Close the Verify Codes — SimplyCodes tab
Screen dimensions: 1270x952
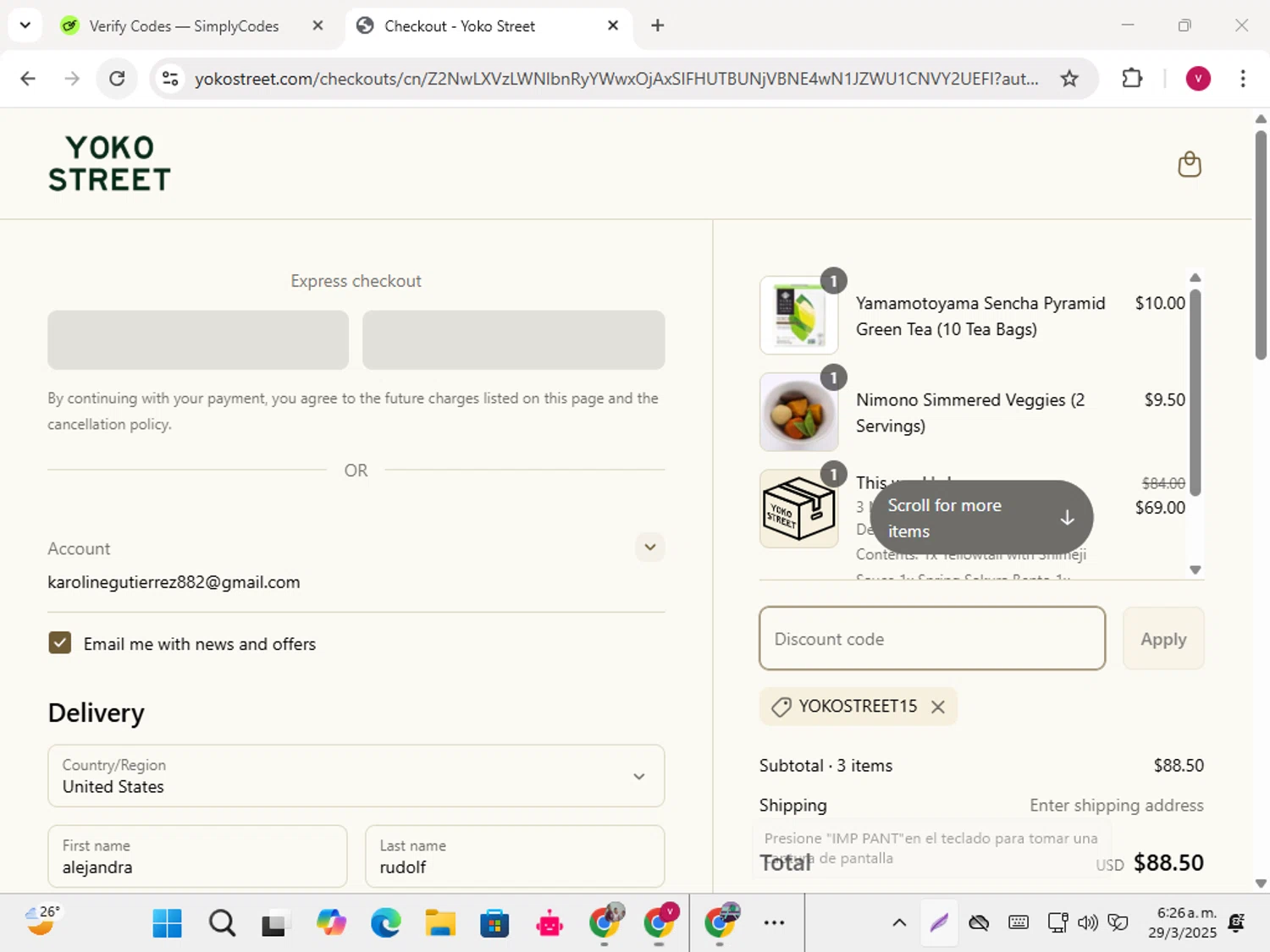(317, 25)
